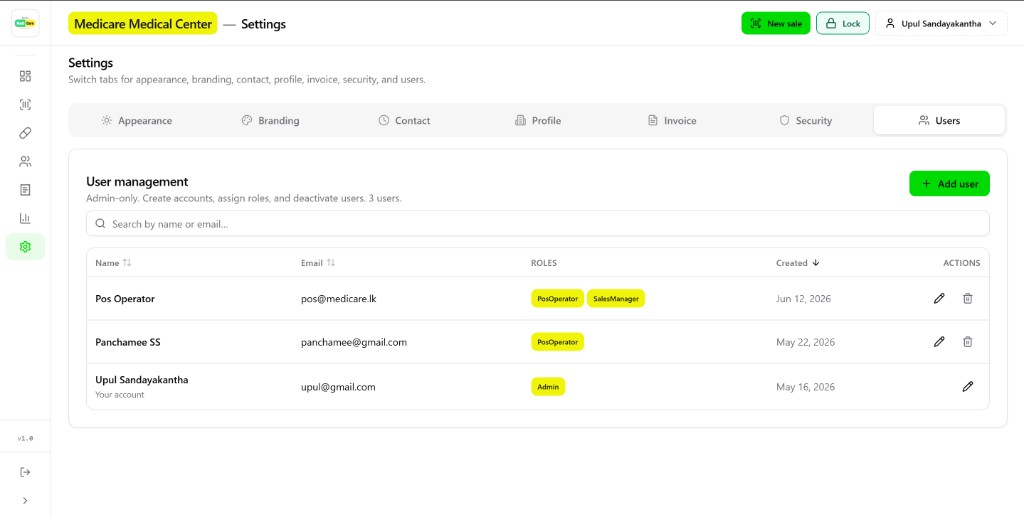
Task: Sort the table by Email column
Action: click(x=318, y=263)
